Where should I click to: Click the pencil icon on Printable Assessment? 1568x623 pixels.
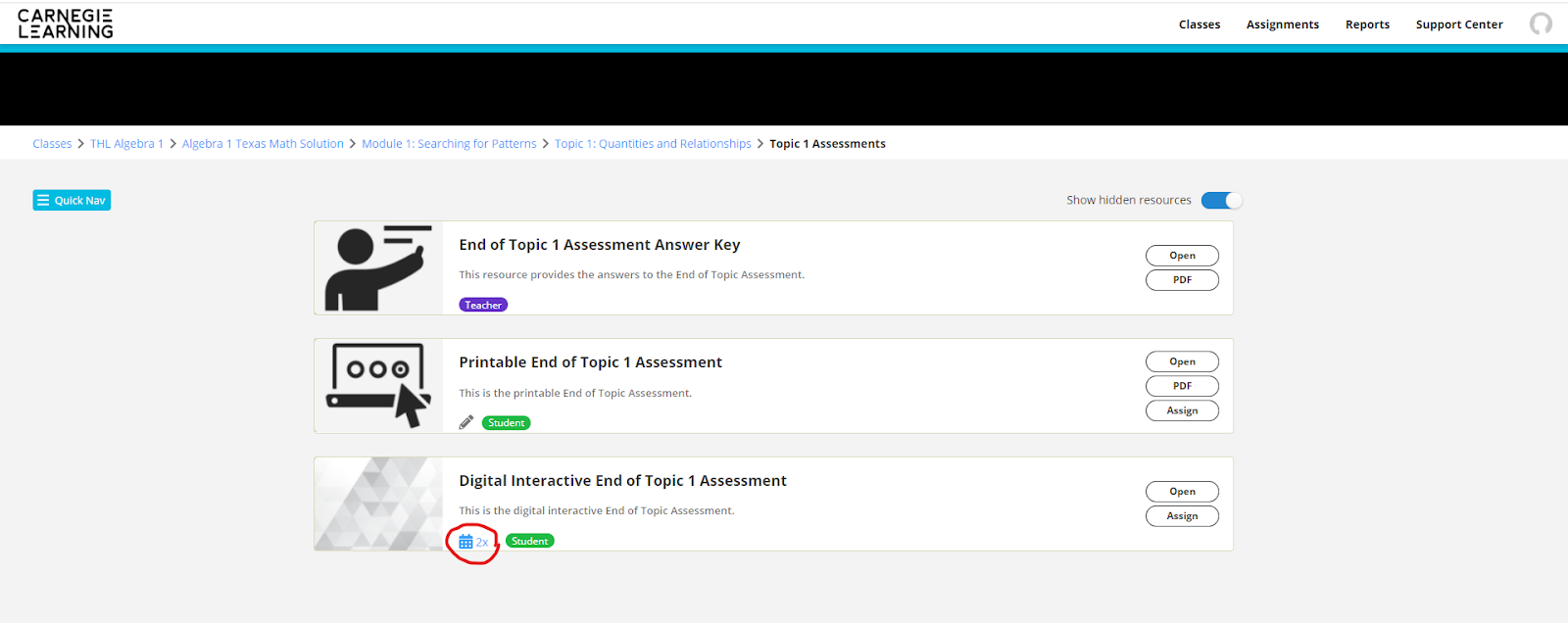[x=466, y=422]
